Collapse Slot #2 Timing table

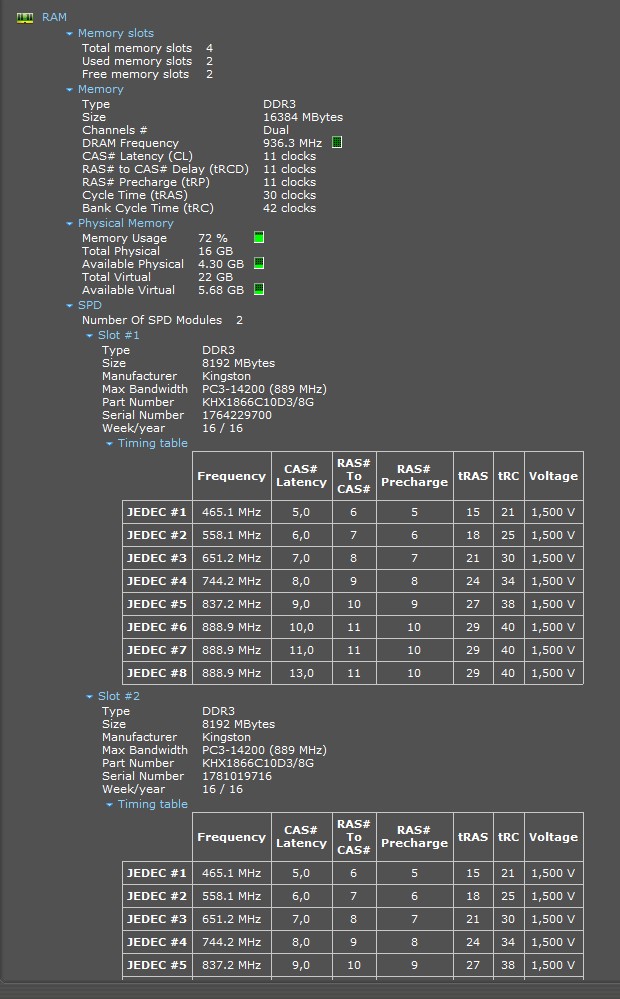[x=110, y=805]
